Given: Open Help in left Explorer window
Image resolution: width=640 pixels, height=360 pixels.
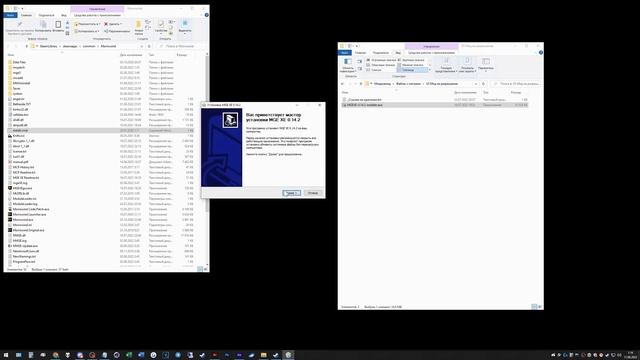Looking at the screenshot, I should click(x=207, y=15).
